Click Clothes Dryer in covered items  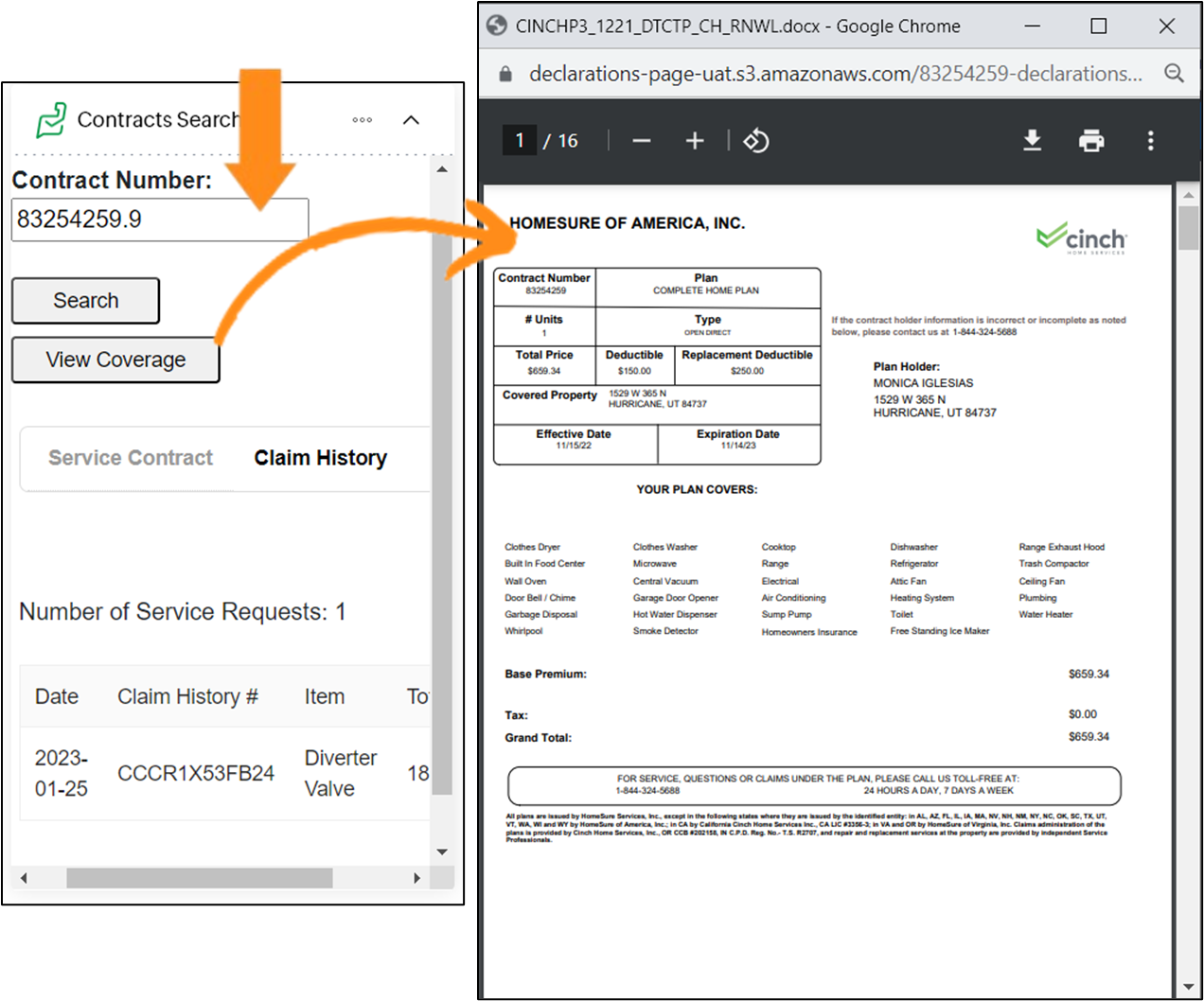532,547
